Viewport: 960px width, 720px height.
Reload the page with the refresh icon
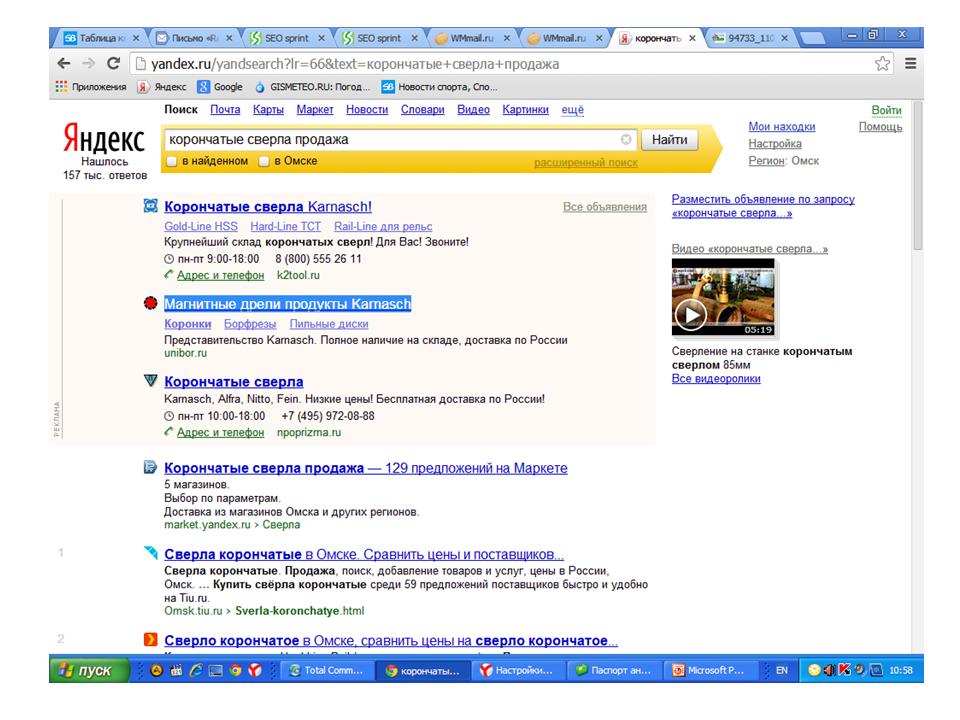pos(113,63)
